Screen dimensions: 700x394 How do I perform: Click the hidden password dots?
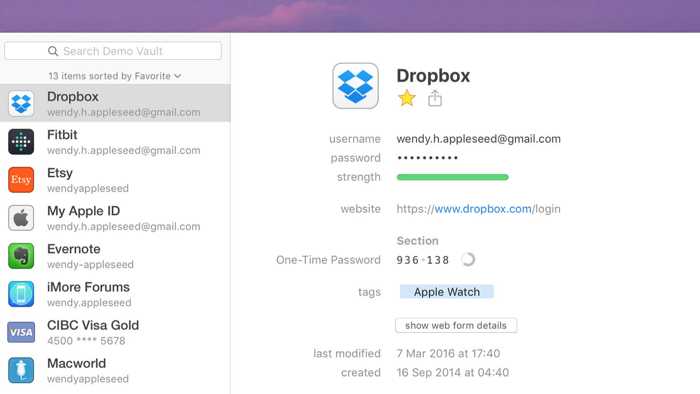click(x=428, y=158)
